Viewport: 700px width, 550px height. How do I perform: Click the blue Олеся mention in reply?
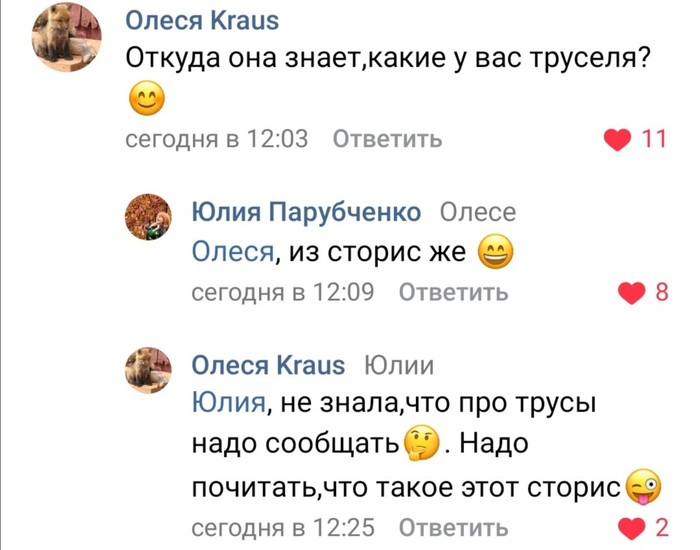pos(232,251)
